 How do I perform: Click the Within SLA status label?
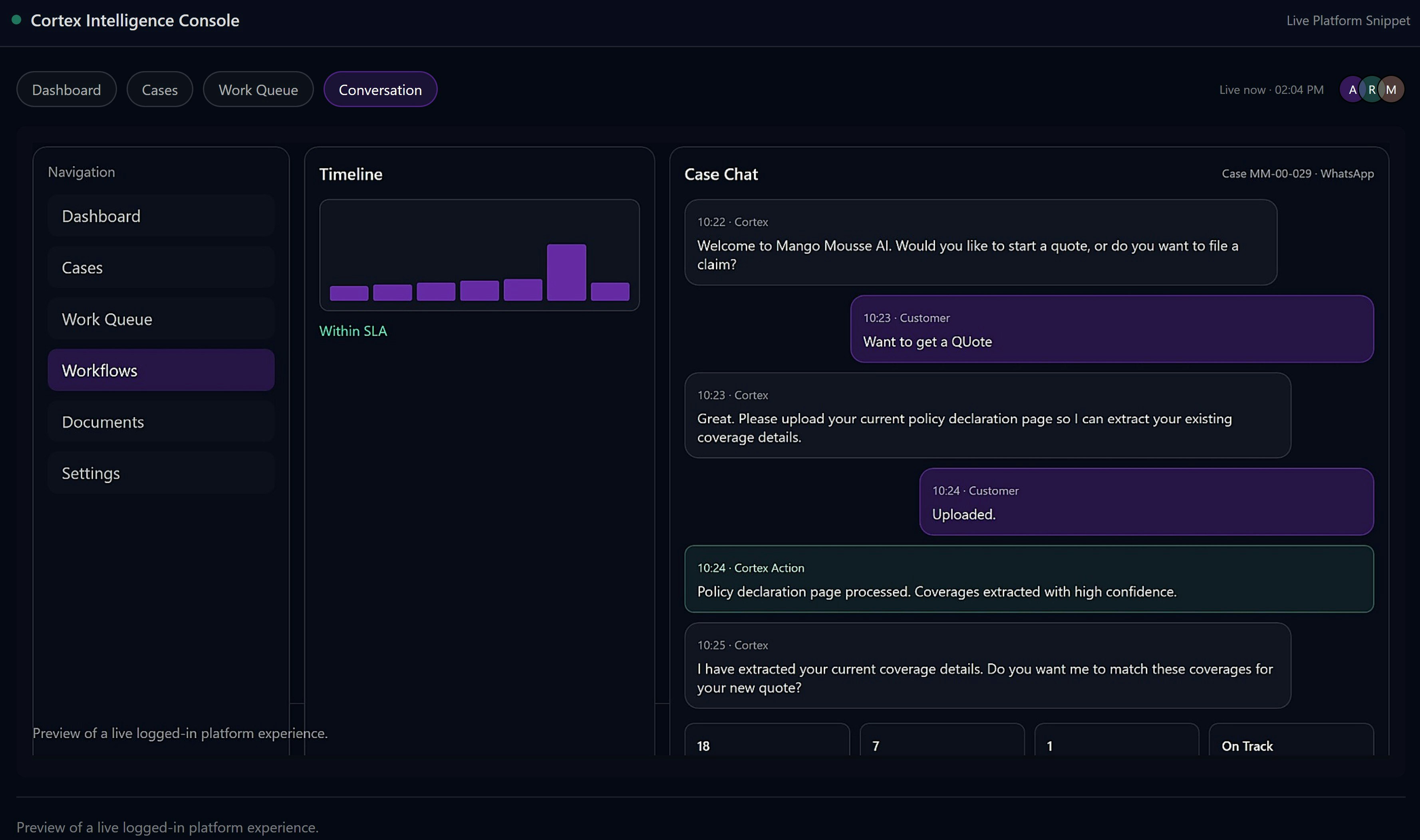tap(353, 331)
